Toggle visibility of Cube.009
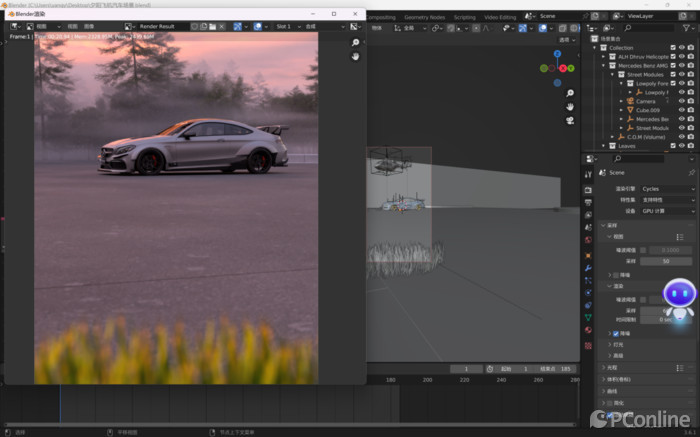Screen dimensions: 700x437 click(x=682, y=110)
